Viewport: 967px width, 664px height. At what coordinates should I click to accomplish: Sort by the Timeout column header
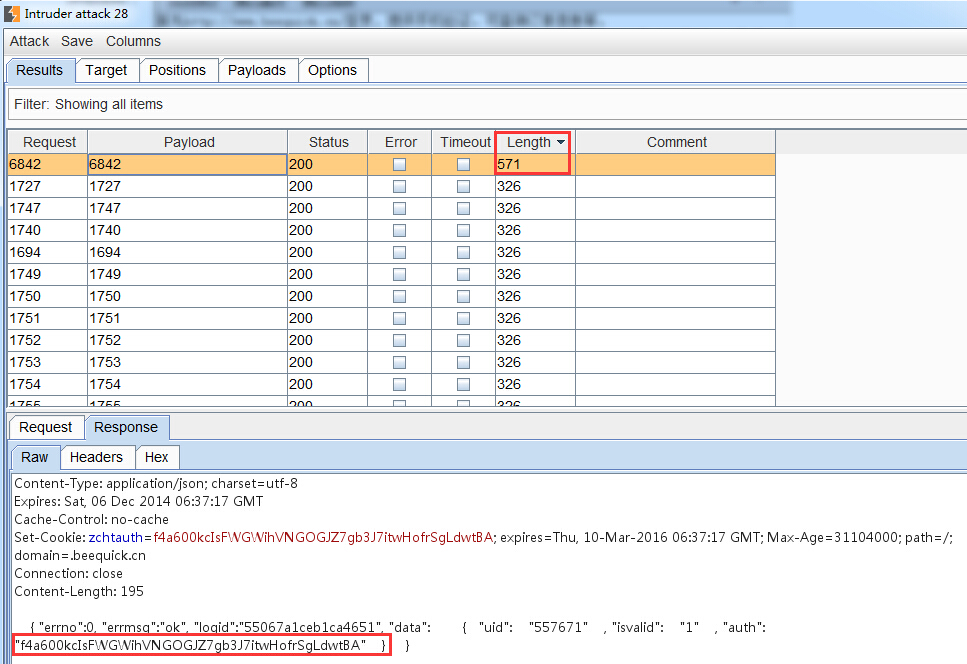[464, 142]
